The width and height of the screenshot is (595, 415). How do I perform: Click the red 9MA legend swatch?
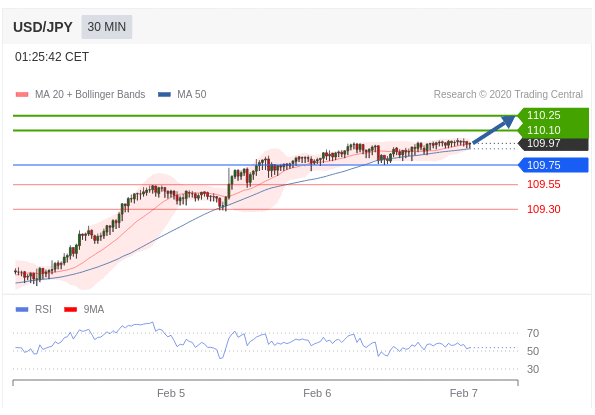click(x=71, y=310)
